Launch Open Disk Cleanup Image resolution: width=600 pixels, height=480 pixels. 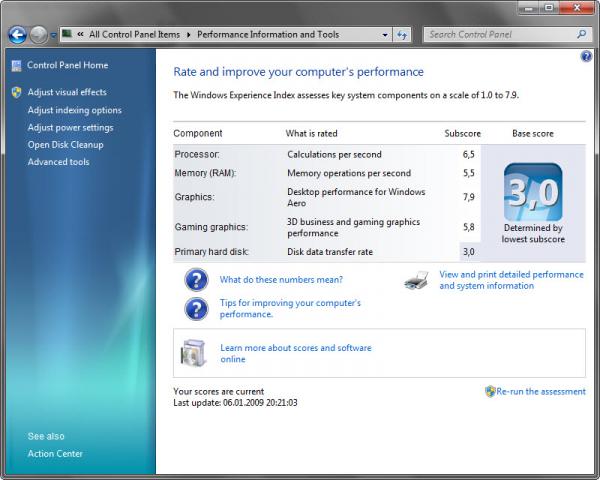coord(65,145)
